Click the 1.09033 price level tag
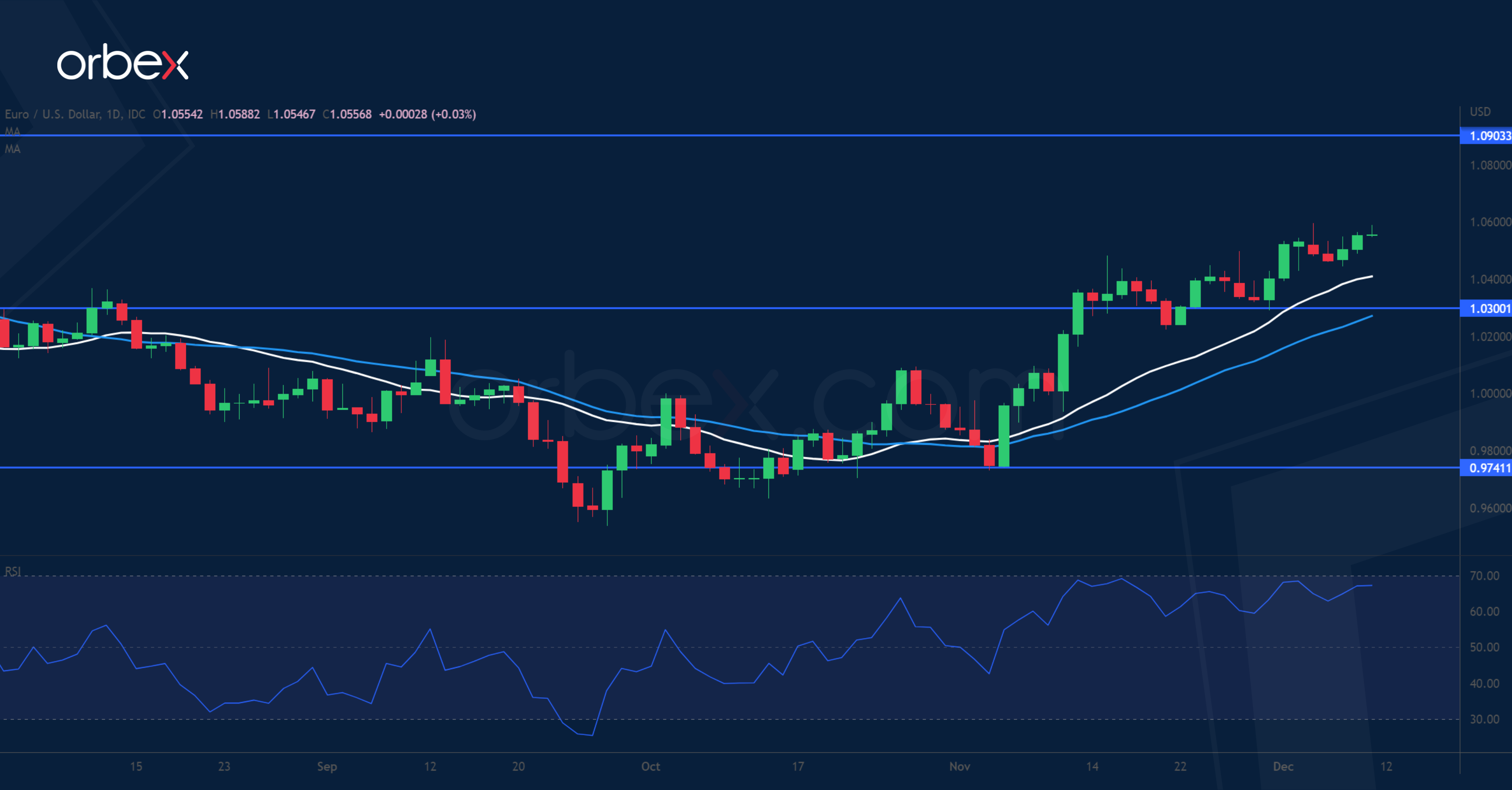The image size is (1512, 790). point(1489,136)
